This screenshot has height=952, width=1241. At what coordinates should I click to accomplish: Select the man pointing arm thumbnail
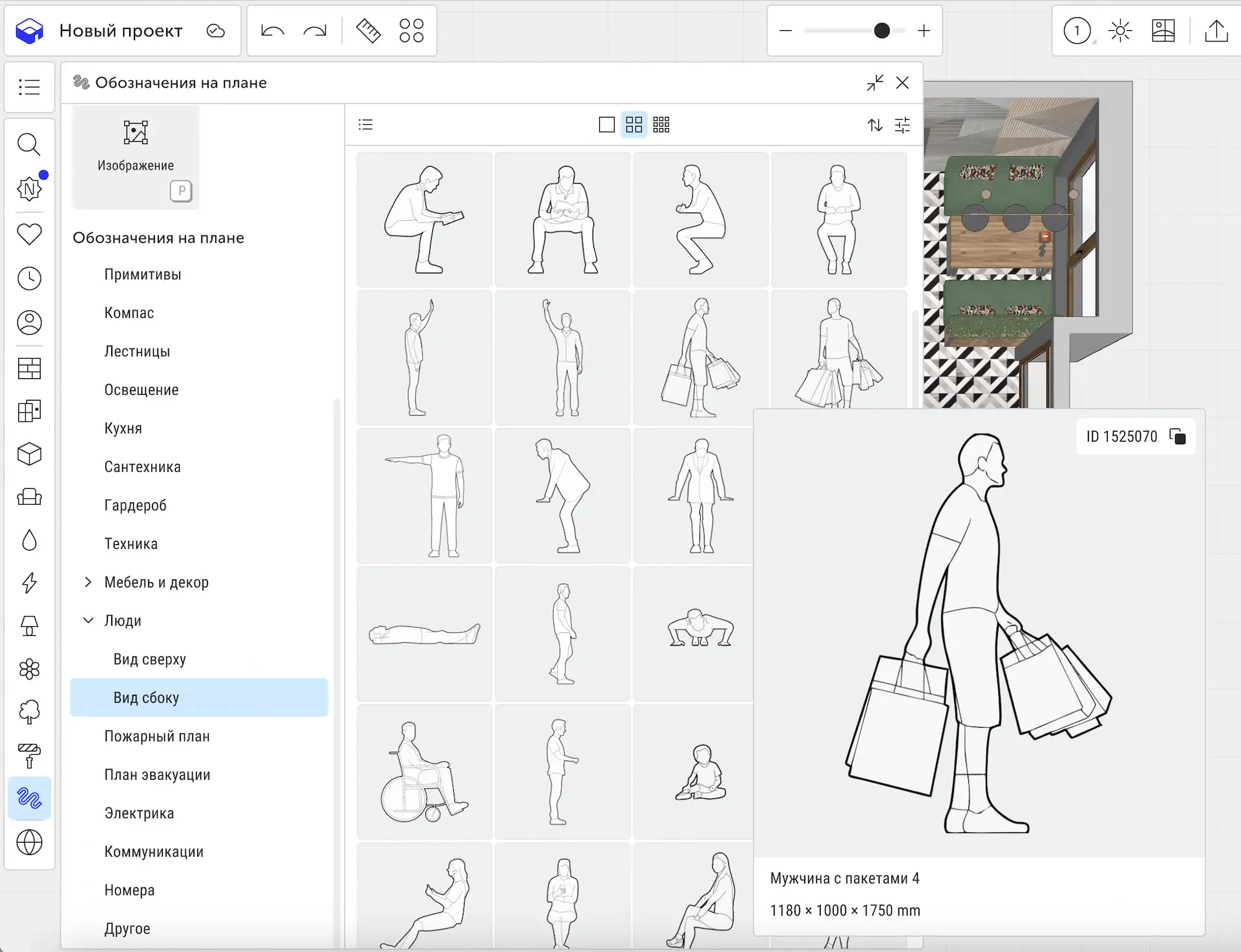tap(424, 496)
